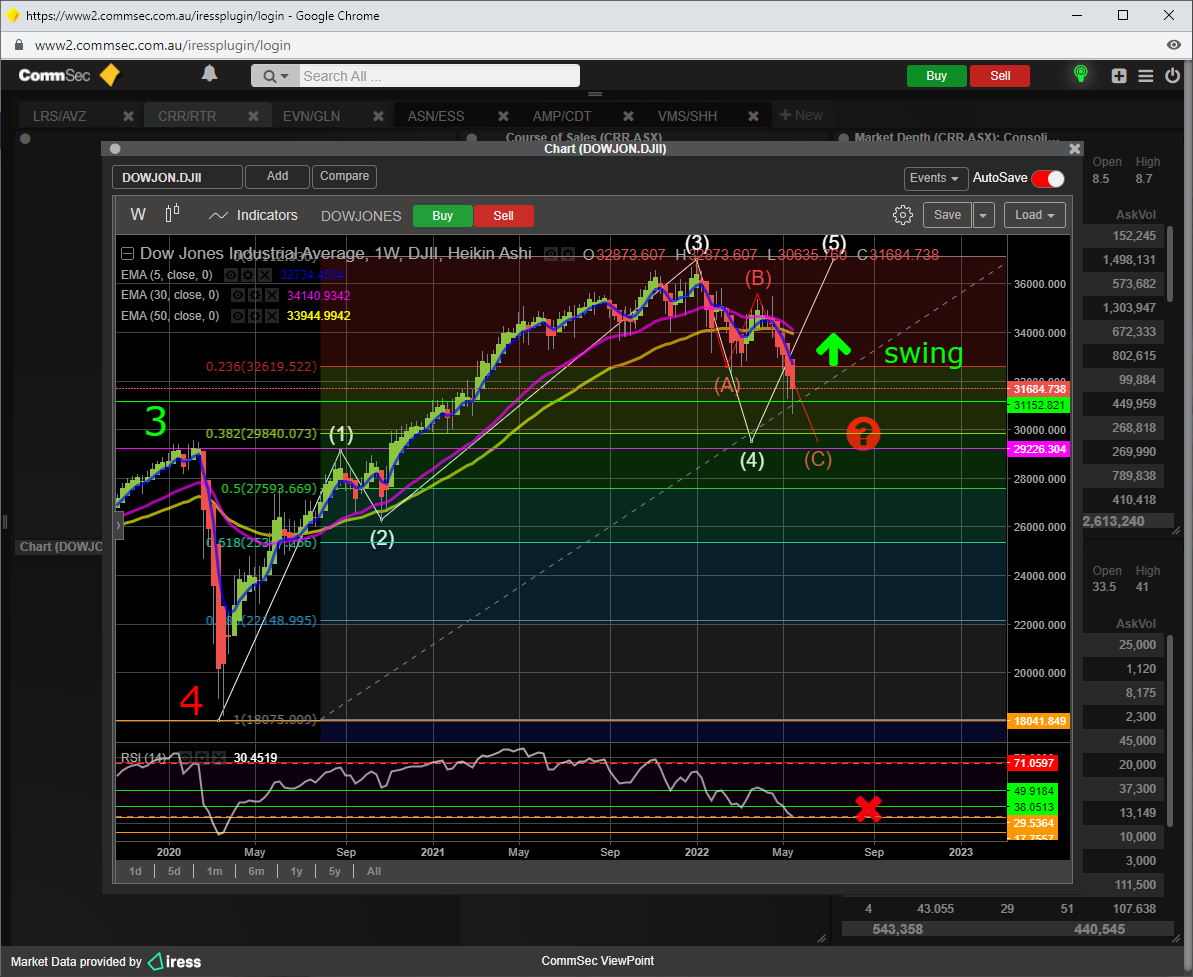
Task: Save the chart layout
Action: [x=947, y=215]
